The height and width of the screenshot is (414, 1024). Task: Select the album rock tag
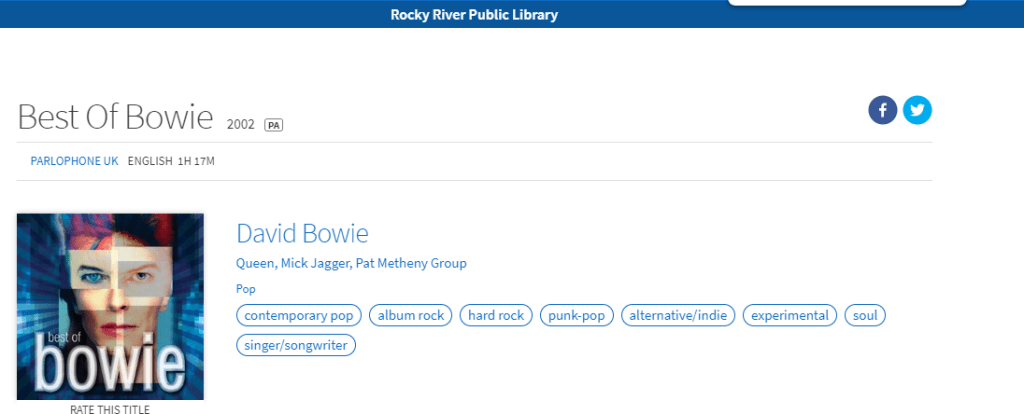click(411, 316)
